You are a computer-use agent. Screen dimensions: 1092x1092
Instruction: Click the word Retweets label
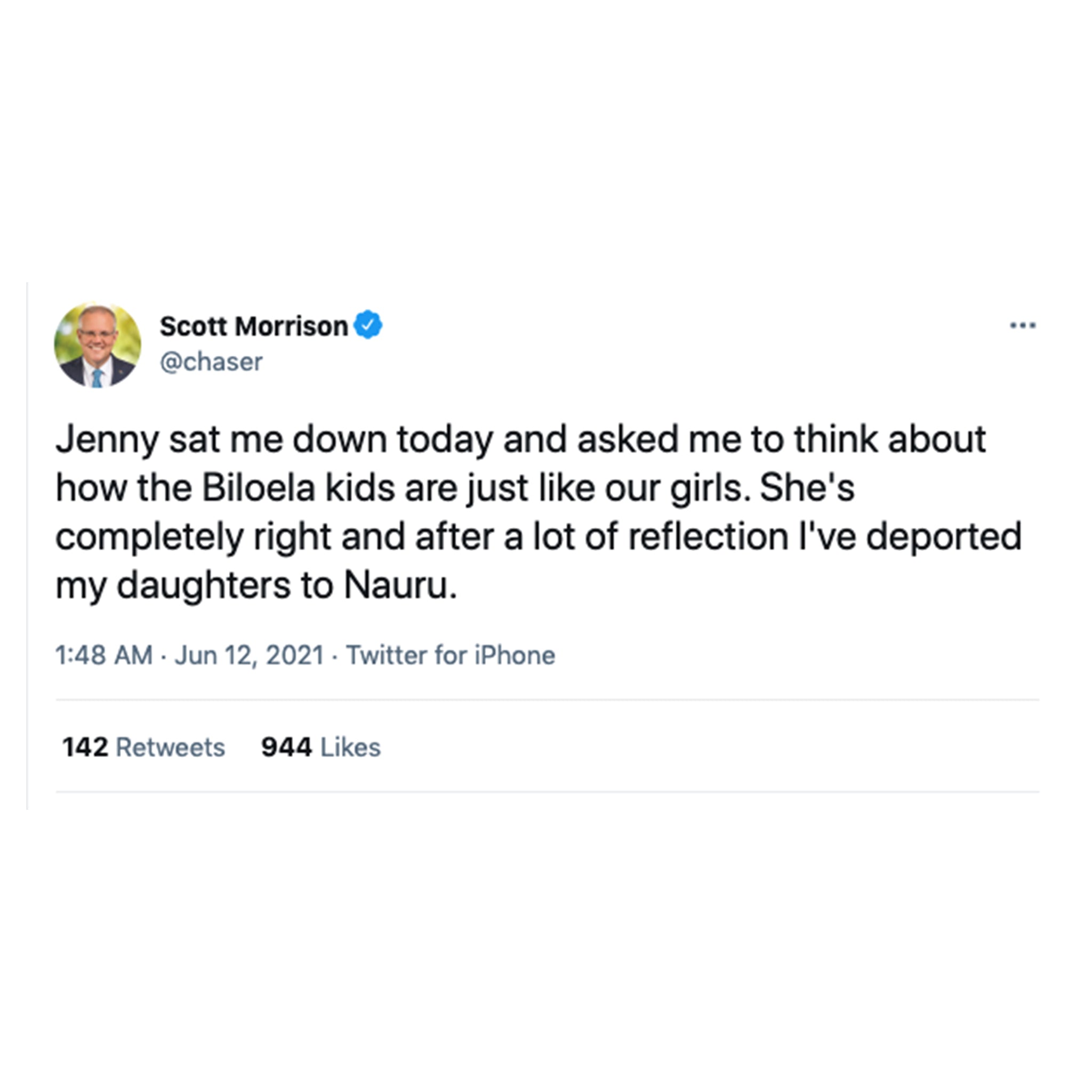(x=170, y=747)
